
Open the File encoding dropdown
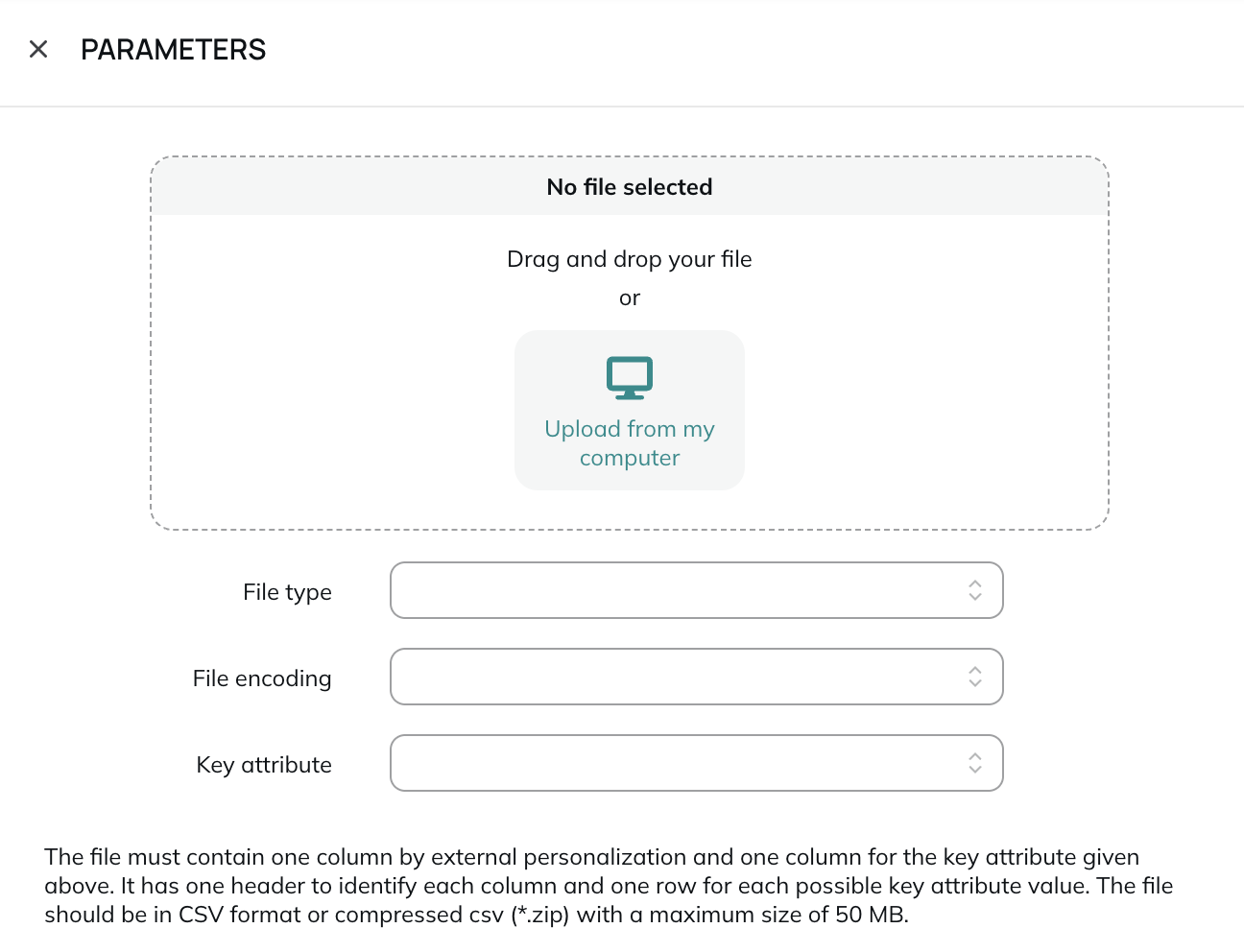(697, 677)
